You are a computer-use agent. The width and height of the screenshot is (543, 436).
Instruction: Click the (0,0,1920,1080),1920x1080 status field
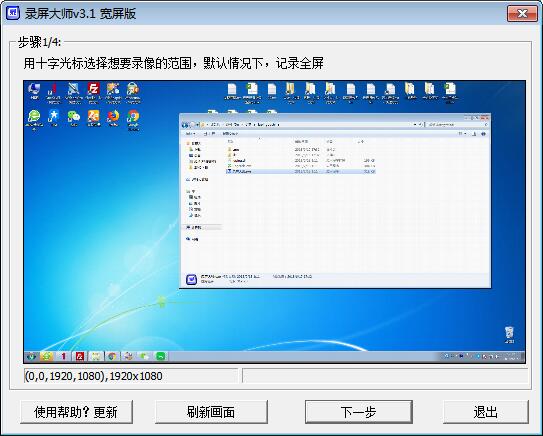131,376
